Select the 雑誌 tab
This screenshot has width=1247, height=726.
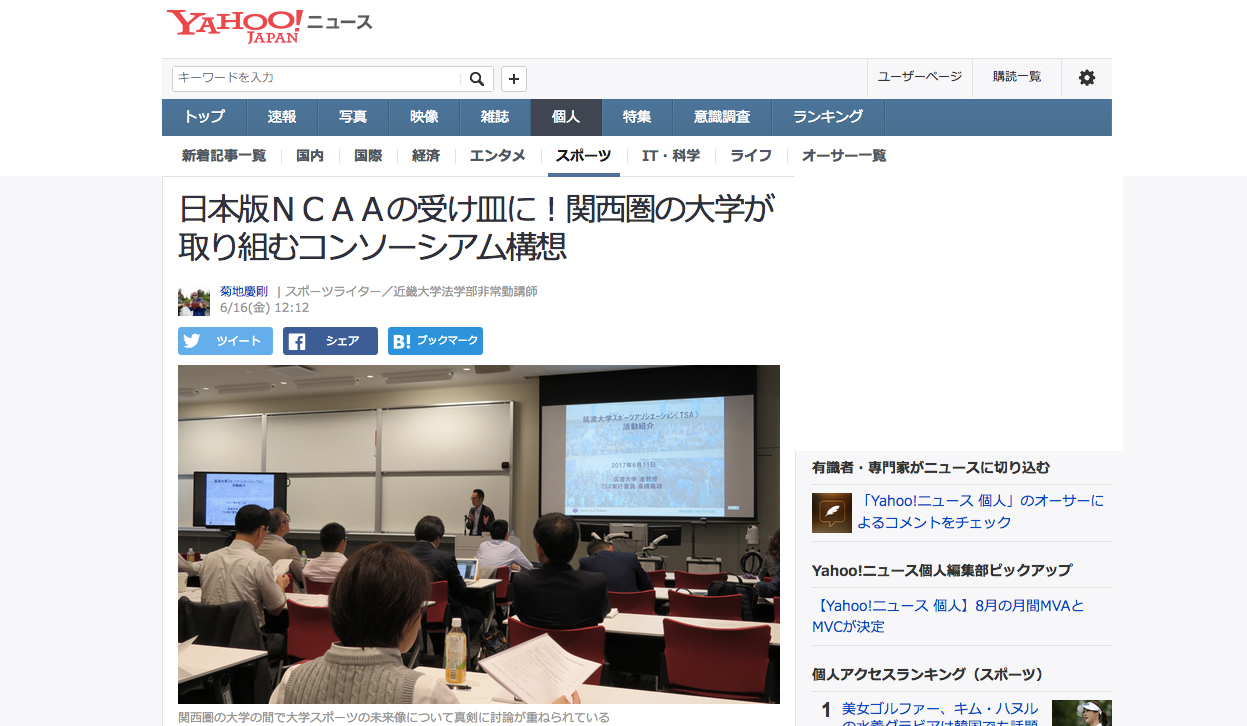pyautogui.click(x=495, y=117)
